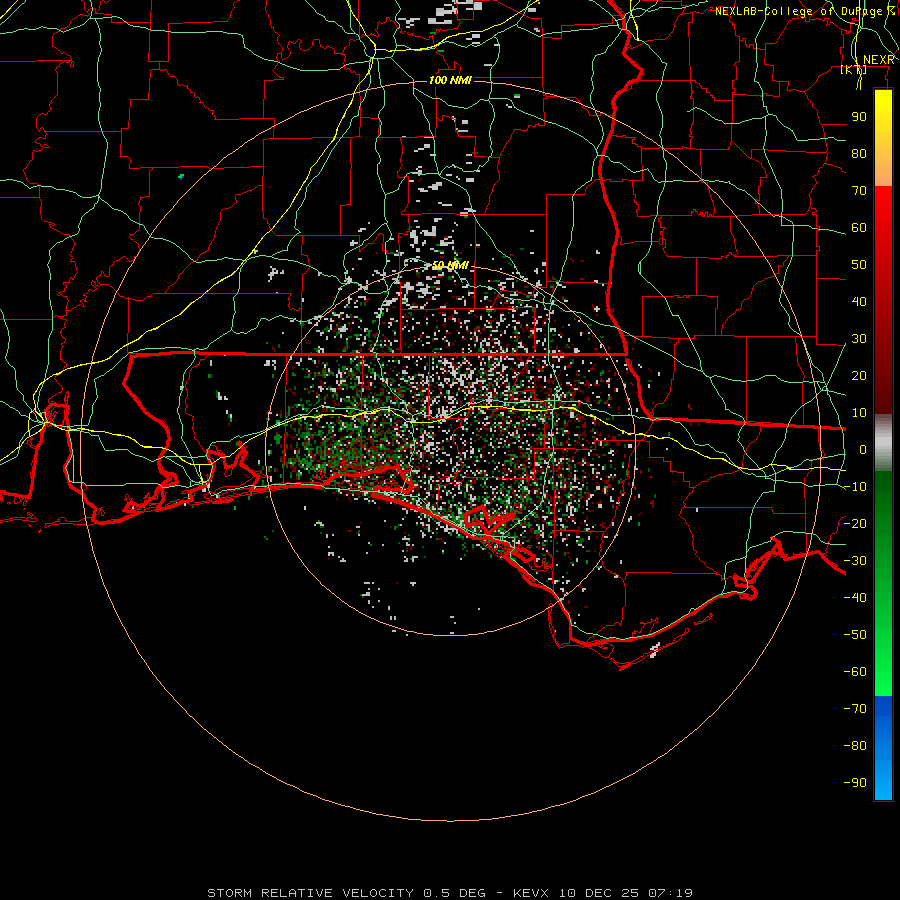Click the 30 value on the velocity scale
Viewport: 900px width, 900px height.
click(x=859, y=339)
